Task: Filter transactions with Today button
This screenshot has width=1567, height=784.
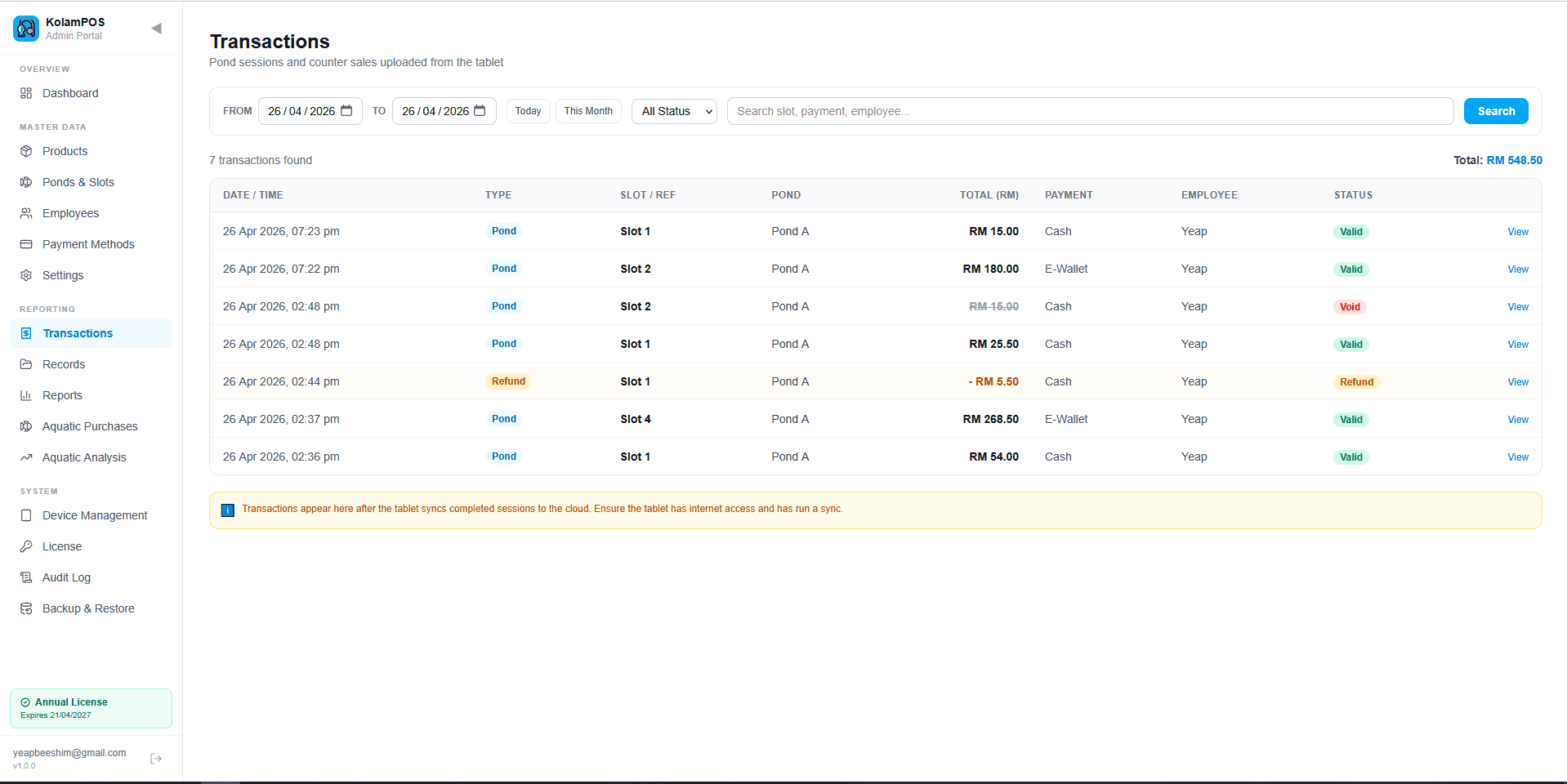Action: (x=528, y=111)
